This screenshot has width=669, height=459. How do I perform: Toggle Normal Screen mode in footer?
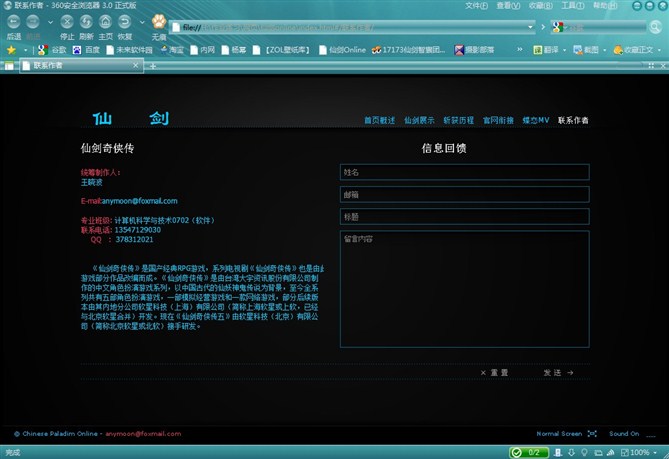point(559,433)
